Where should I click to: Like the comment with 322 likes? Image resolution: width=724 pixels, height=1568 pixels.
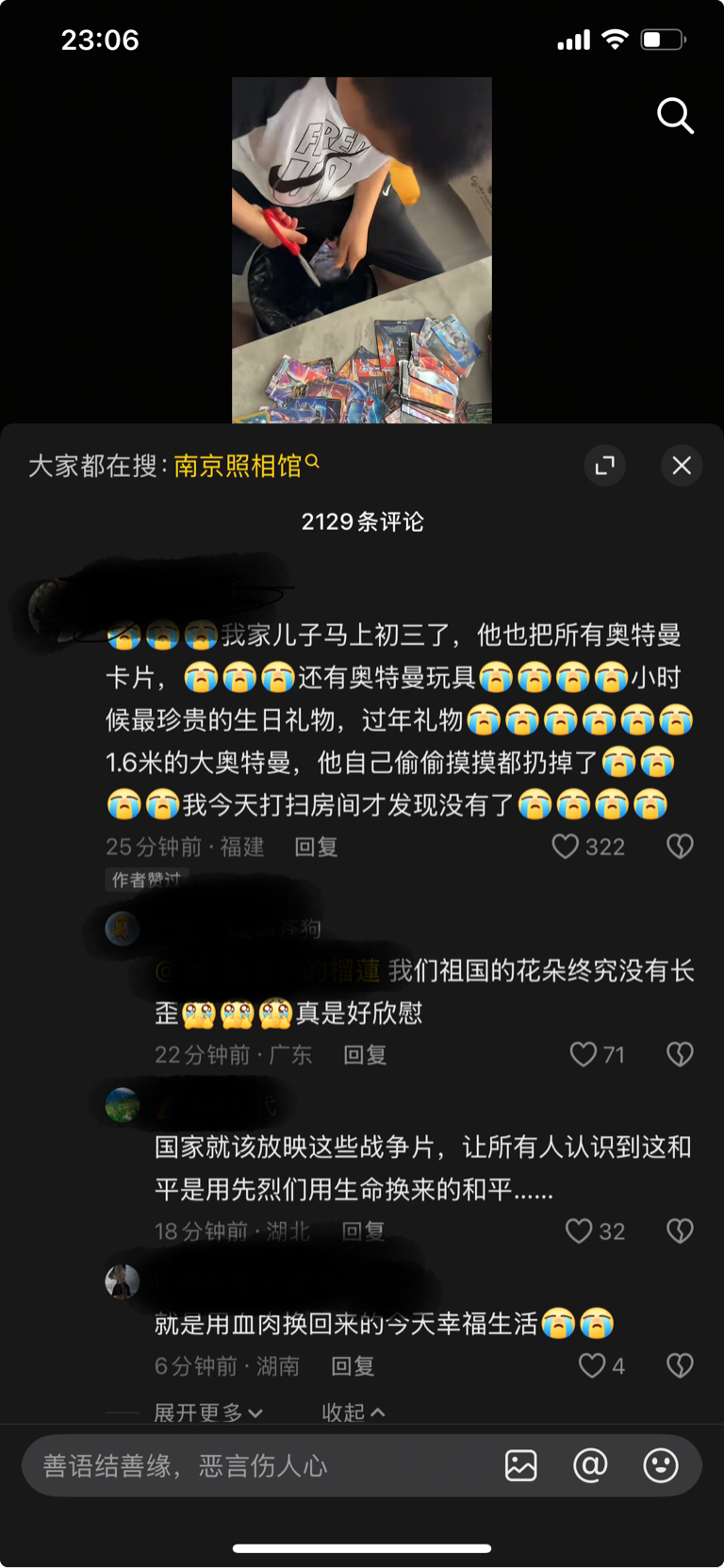pyautogui.click(x=565, y=847)
